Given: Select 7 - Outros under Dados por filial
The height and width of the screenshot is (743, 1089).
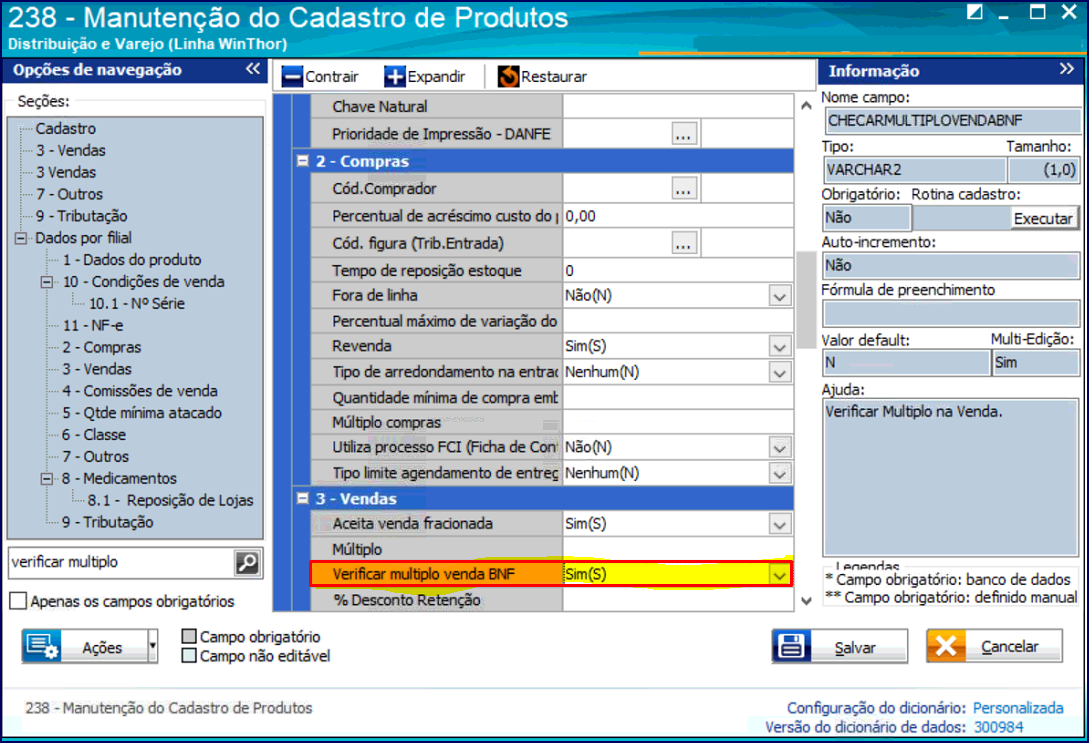Looking at the screenshot, I should (94, 456).
